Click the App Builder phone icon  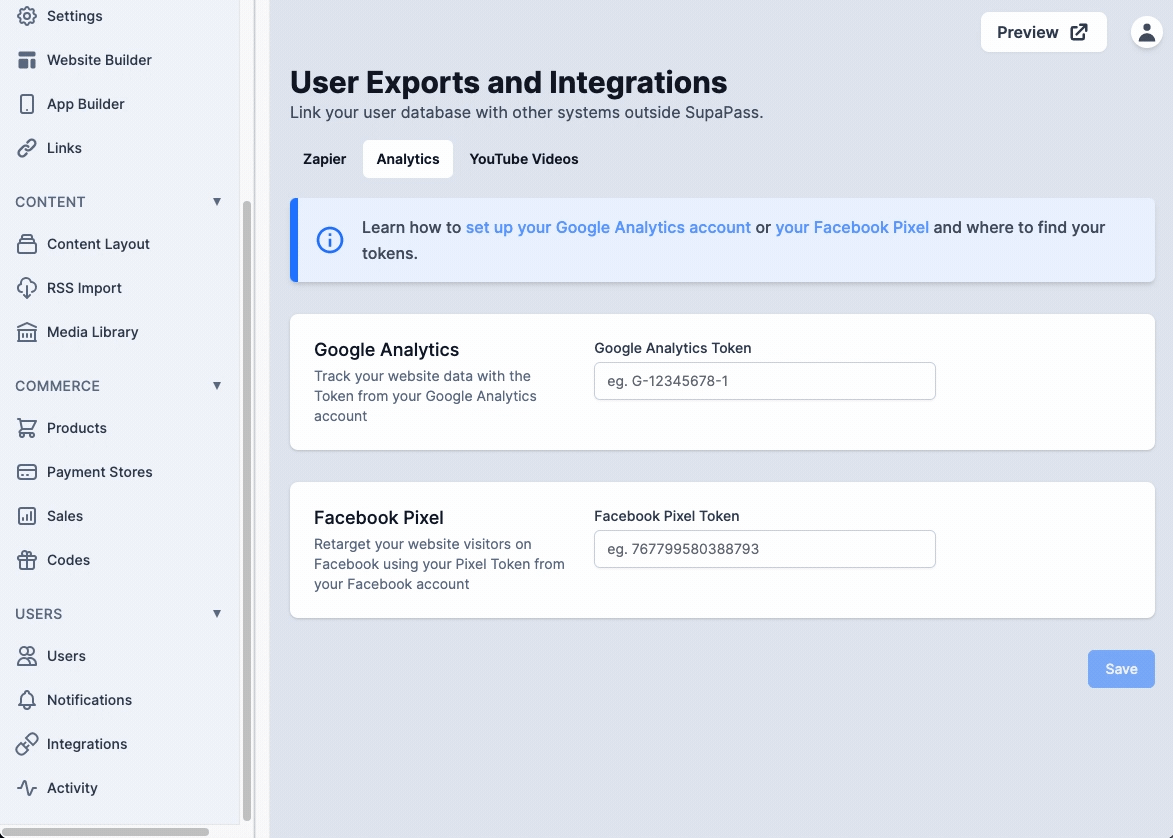coord(27,104)
